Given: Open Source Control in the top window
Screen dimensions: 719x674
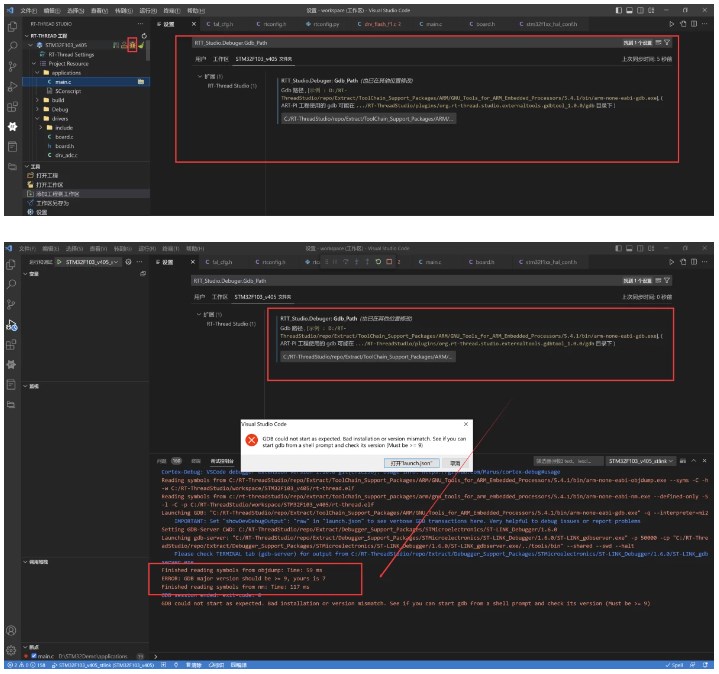Looking at the screenshot, I should (x=12, y=66).
